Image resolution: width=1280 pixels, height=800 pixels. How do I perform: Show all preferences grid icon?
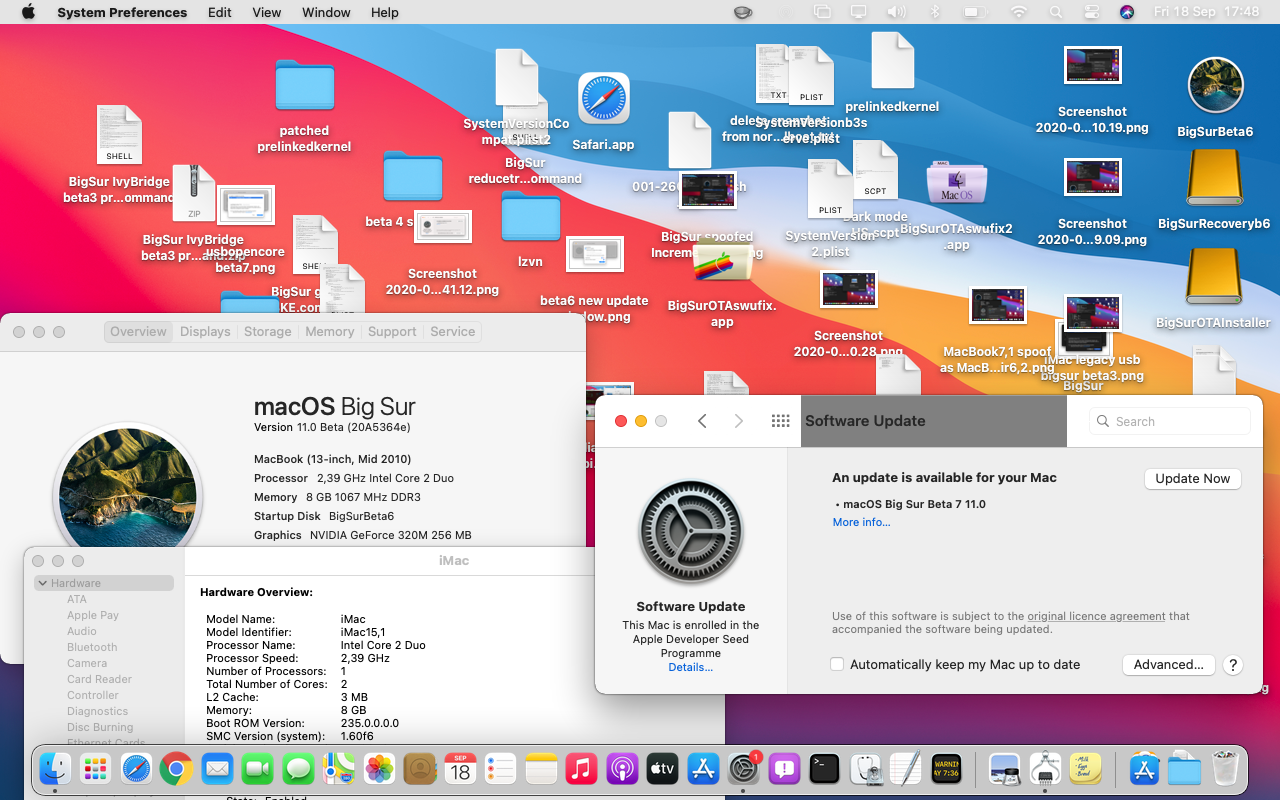[781, 421]
